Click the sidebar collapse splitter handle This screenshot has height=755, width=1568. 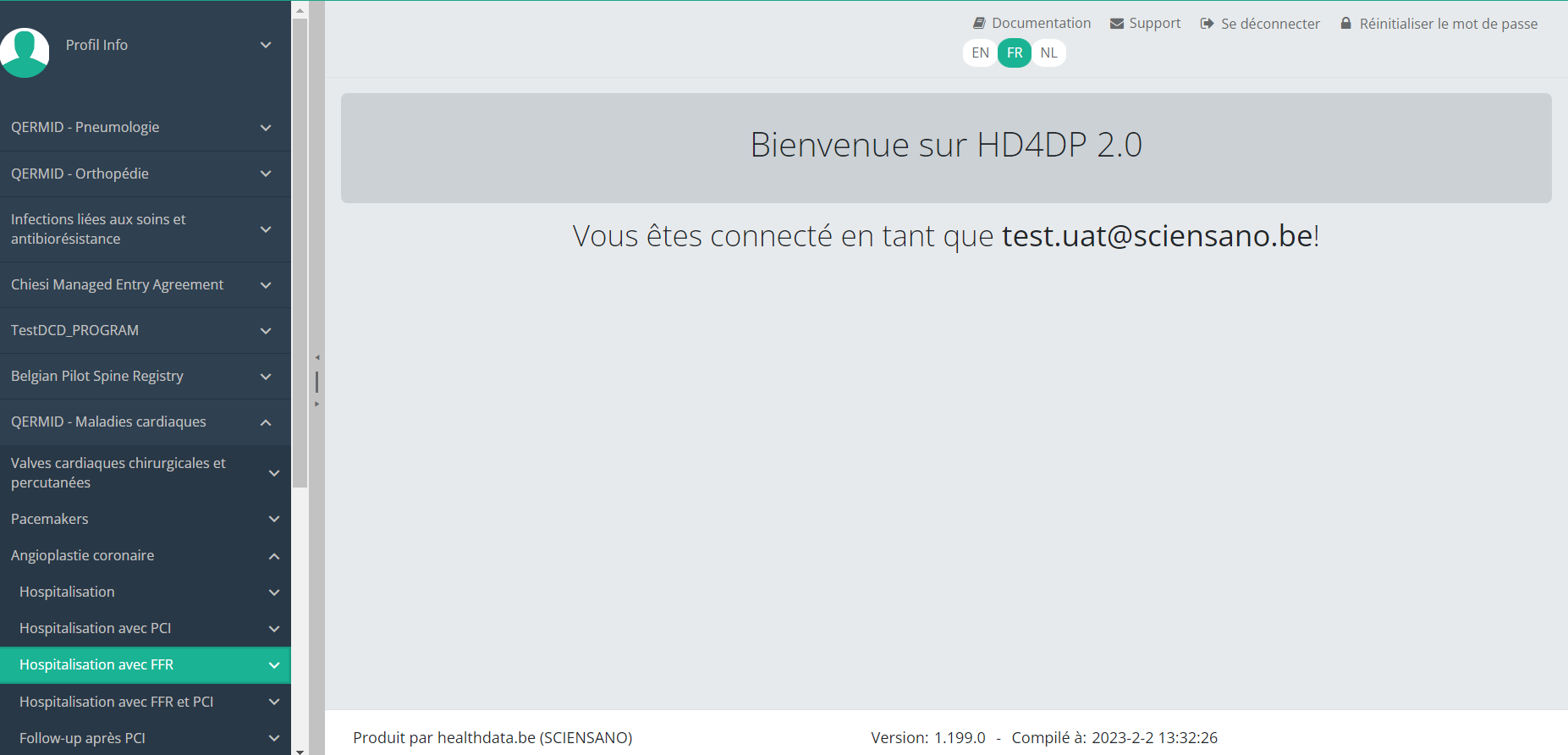[x=317, y=381]
